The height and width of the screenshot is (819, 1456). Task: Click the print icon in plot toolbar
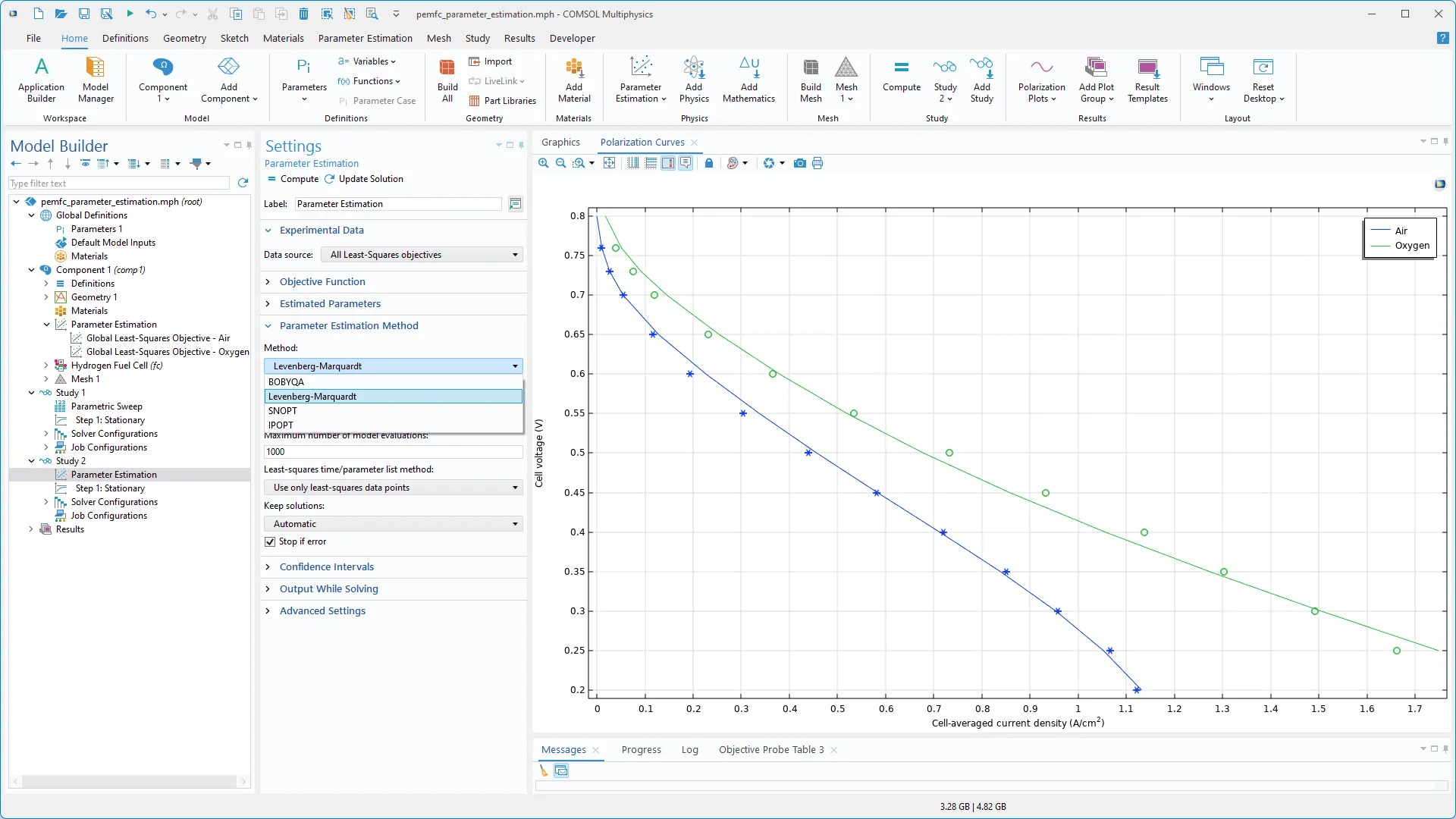[817, 163]
